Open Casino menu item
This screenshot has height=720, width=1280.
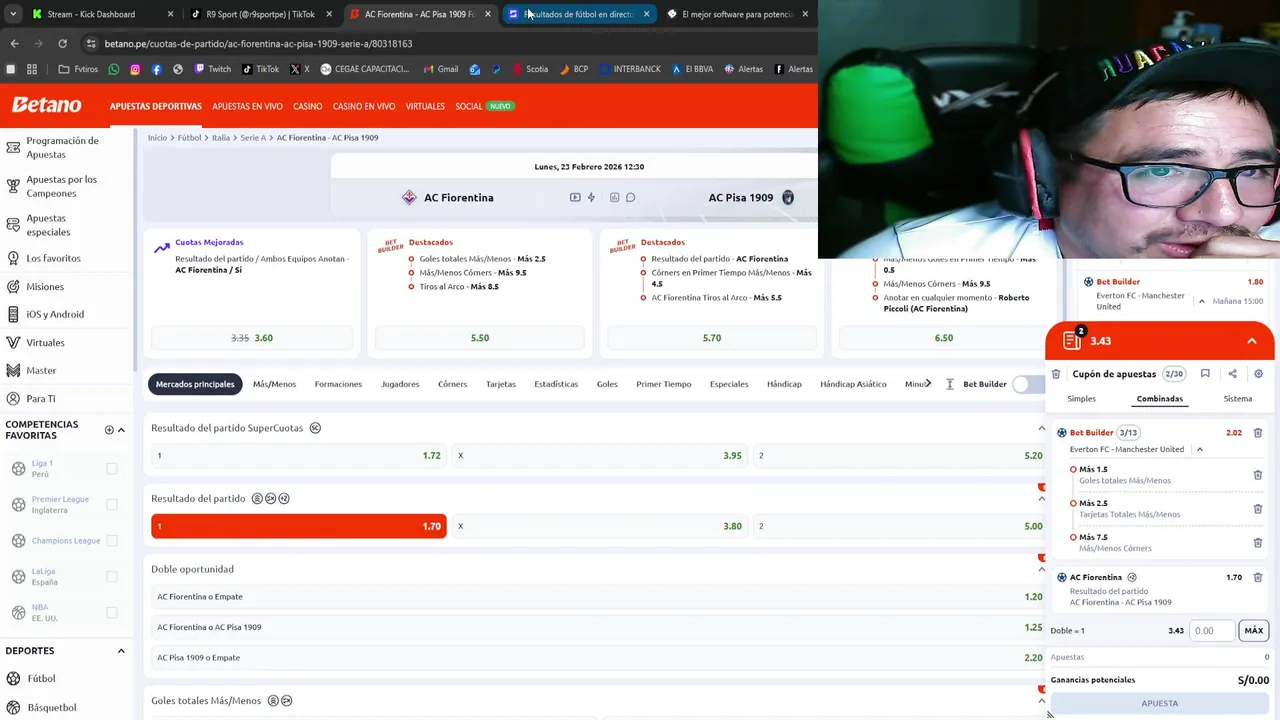(x=307, y=106)
